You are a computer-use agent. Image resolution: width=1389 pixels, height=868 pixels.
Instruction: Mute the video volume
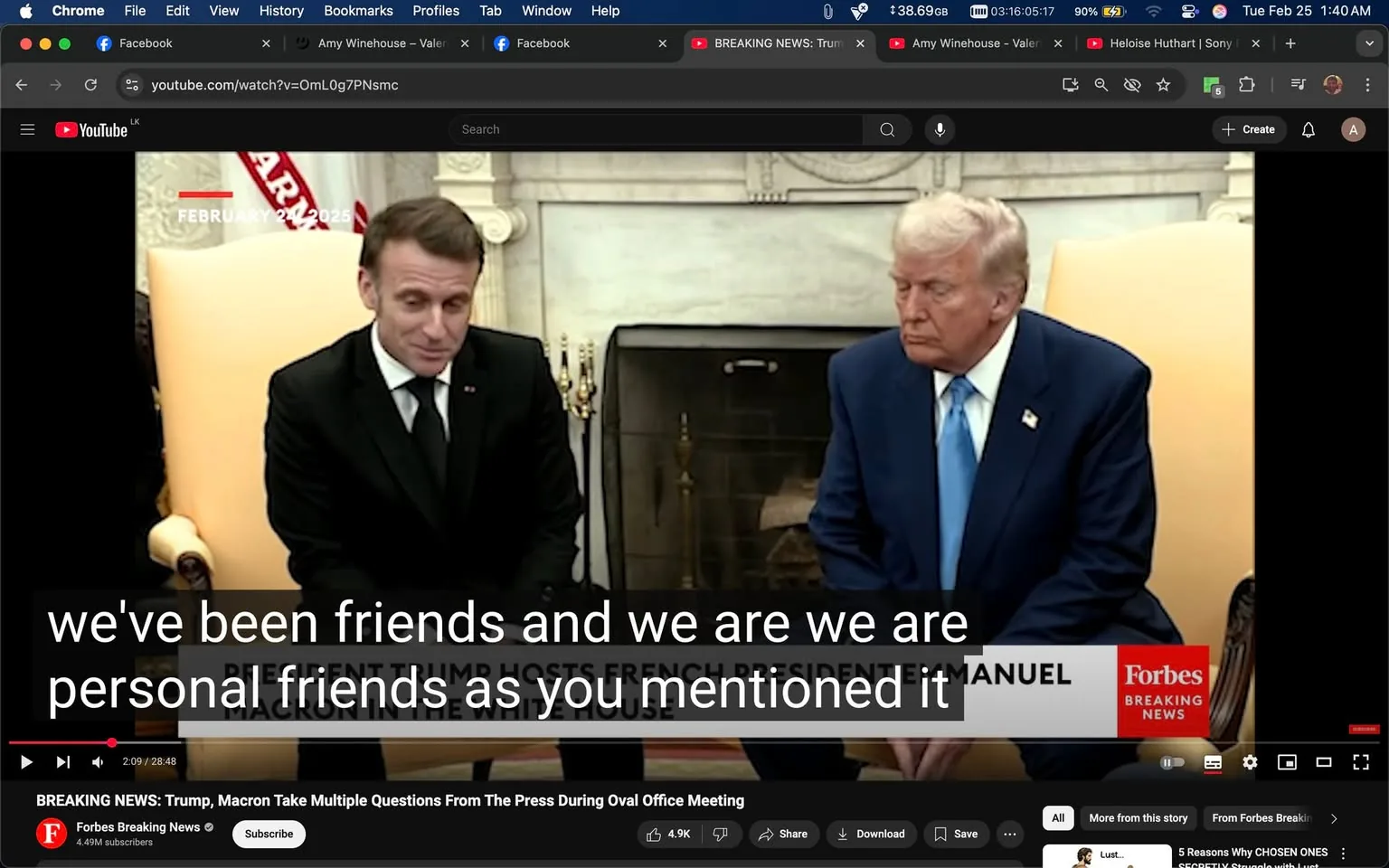(x=97, y=761)
